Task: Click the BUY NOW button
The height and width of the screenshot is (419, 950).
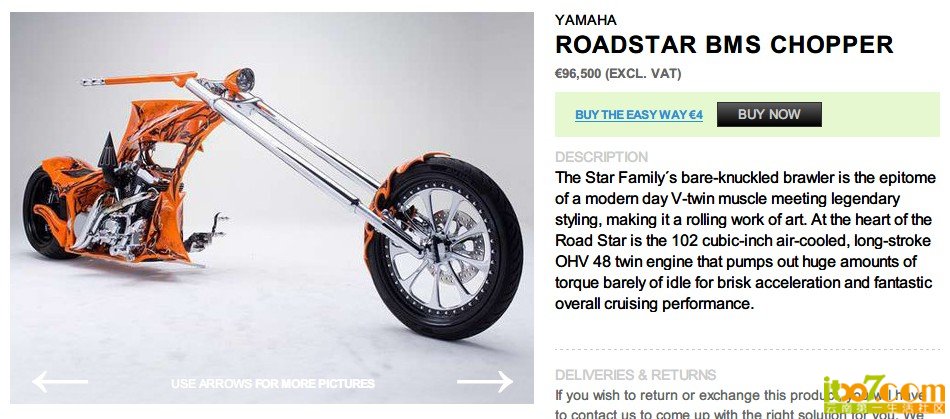Action: pos(769,114)
